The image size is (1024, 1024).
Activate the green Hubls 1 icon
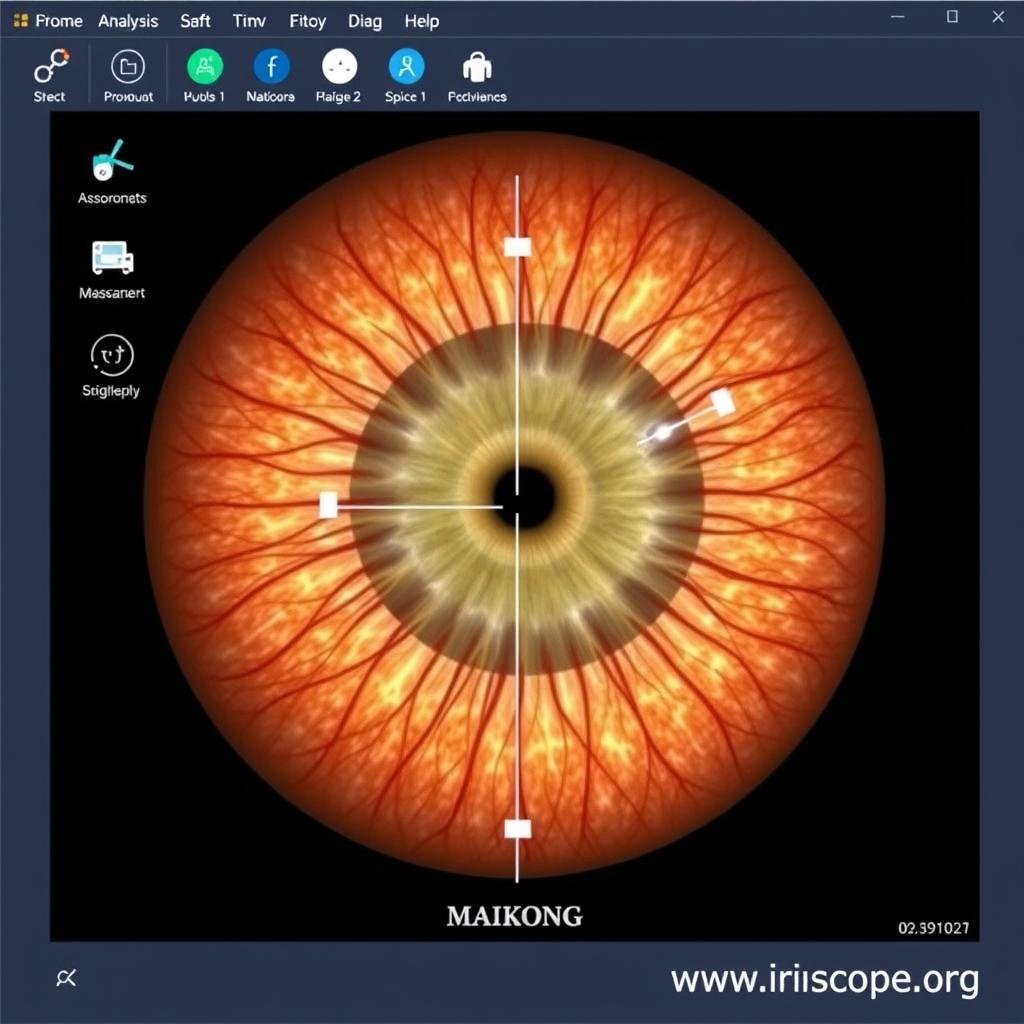pyautogui.click(x=203, y=70)
